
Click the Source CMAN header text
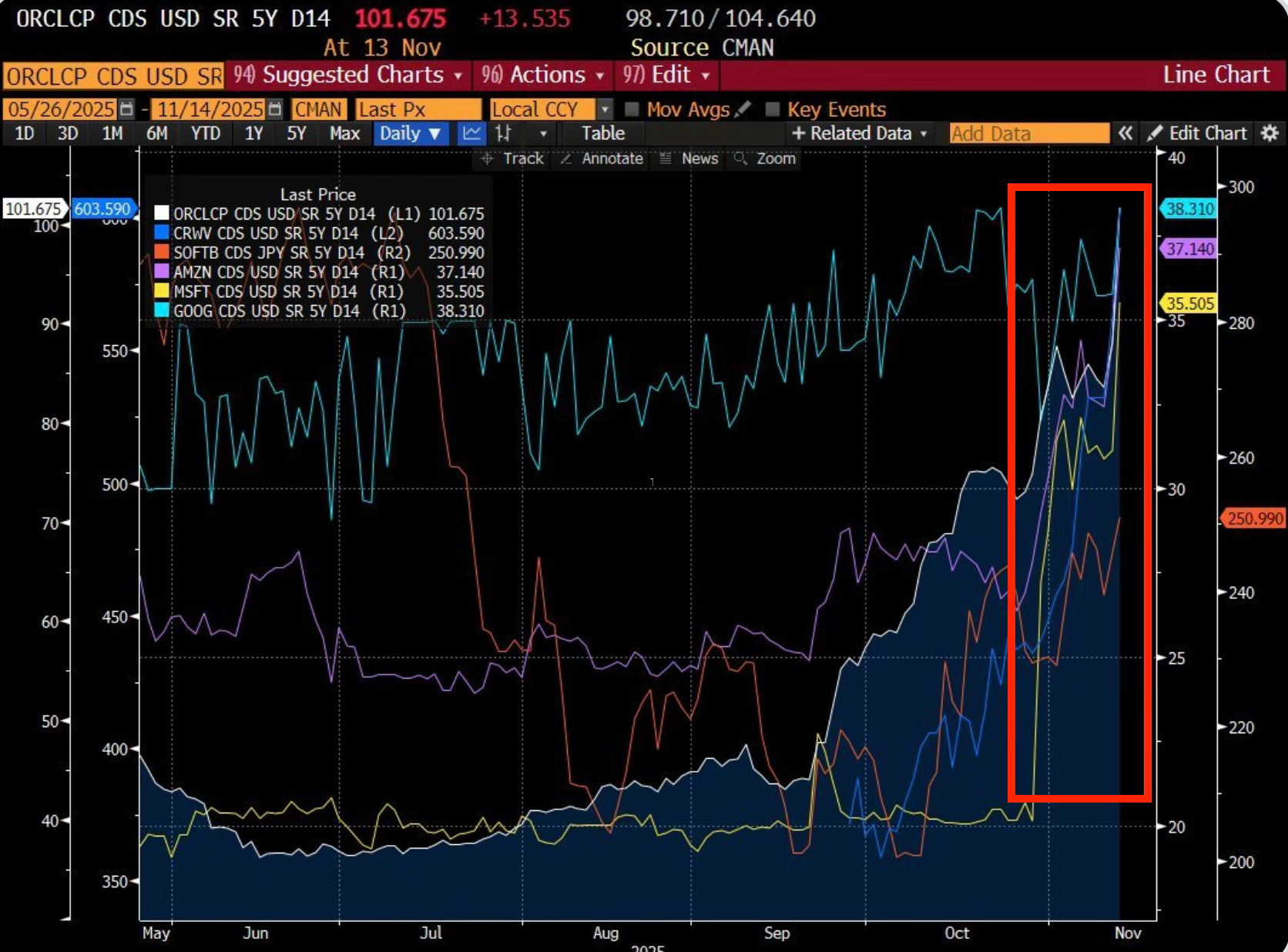point(702,48)
